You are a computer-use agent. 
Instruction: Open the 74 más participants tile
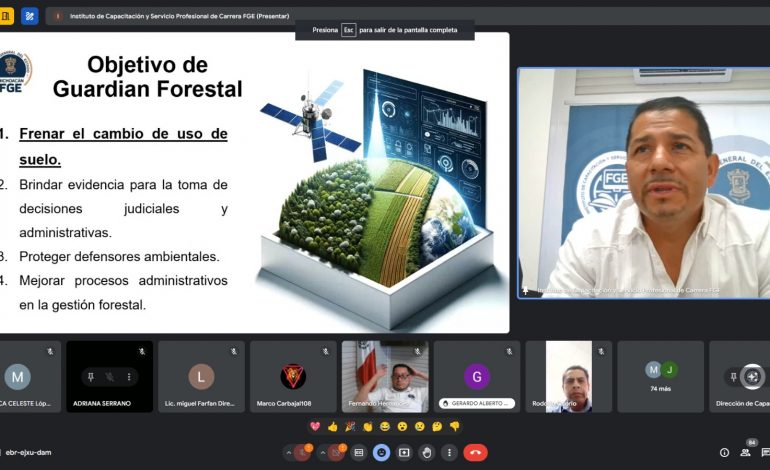tap(660, 377)
